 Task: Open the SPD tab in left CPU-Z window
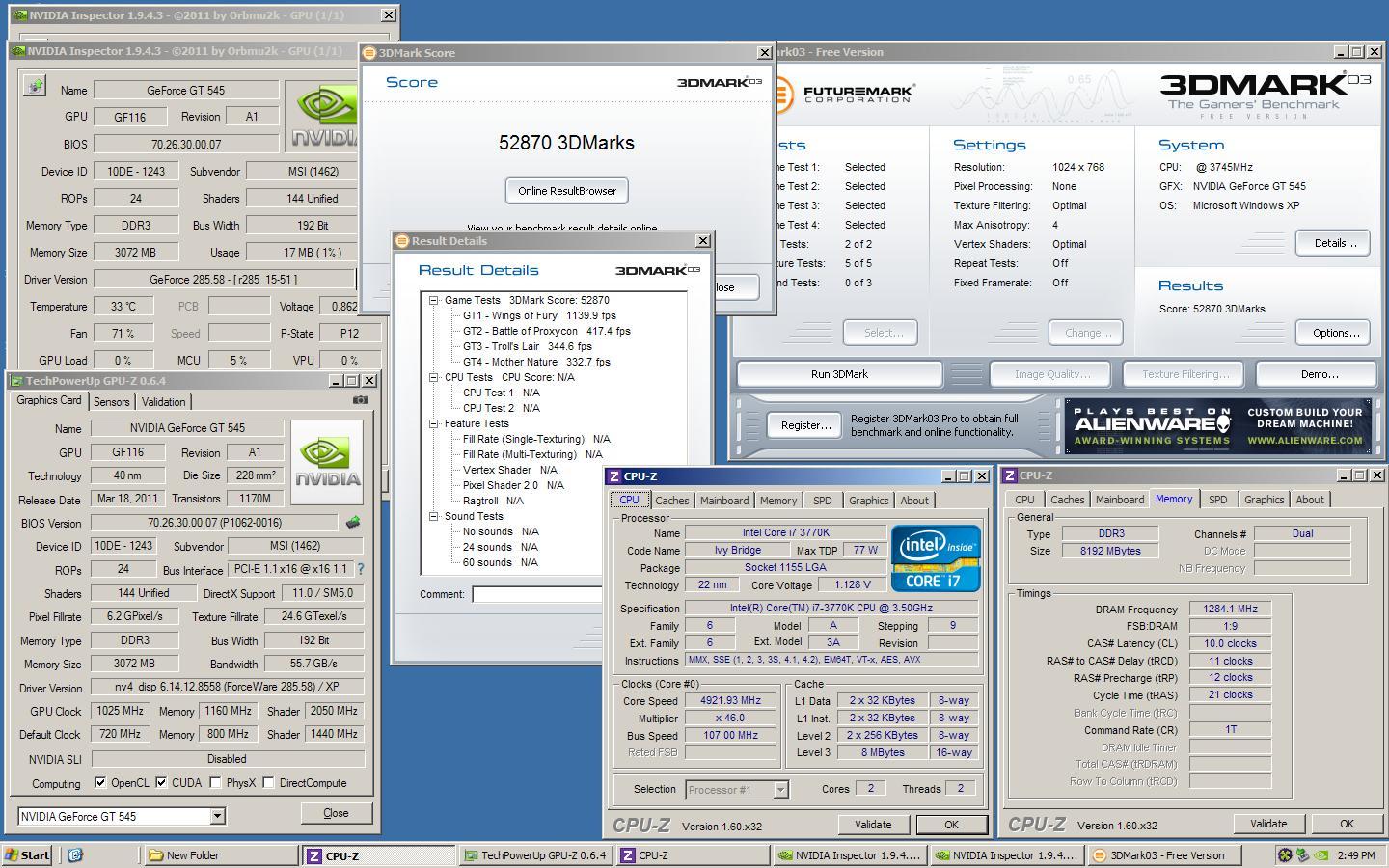[x=822, y=501]
